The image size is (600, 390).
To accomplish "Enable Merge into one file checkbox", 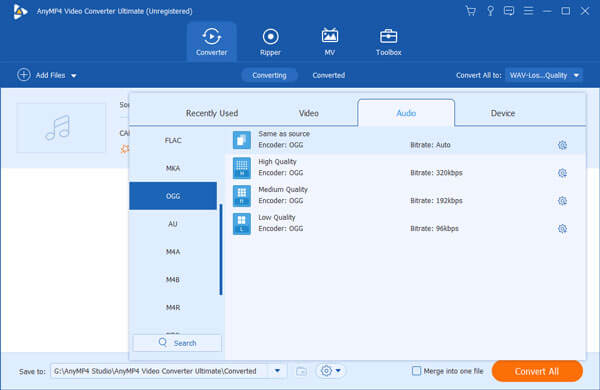I will click(x=416, y=371).
